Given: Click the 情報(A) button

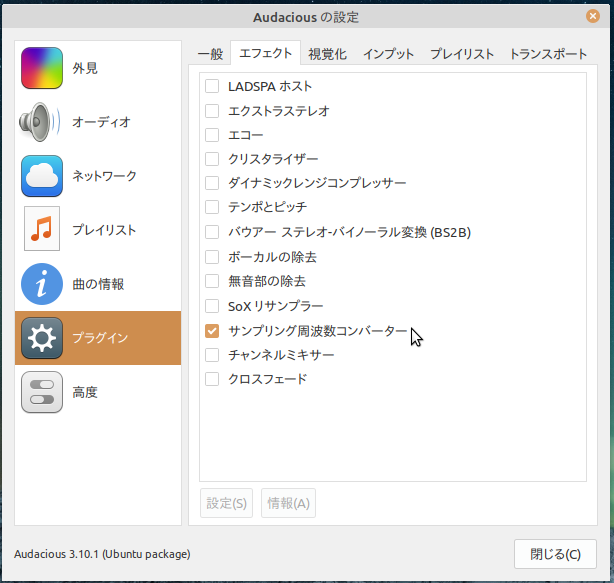Looking at the screenshot, I should click(x=289, y=503).
